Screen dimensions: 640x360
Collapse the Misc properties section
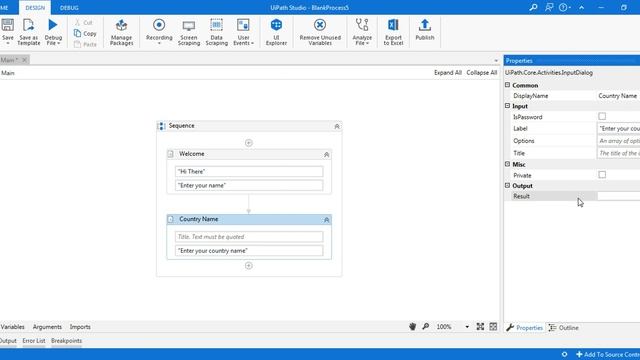click(x=507, y=164)
